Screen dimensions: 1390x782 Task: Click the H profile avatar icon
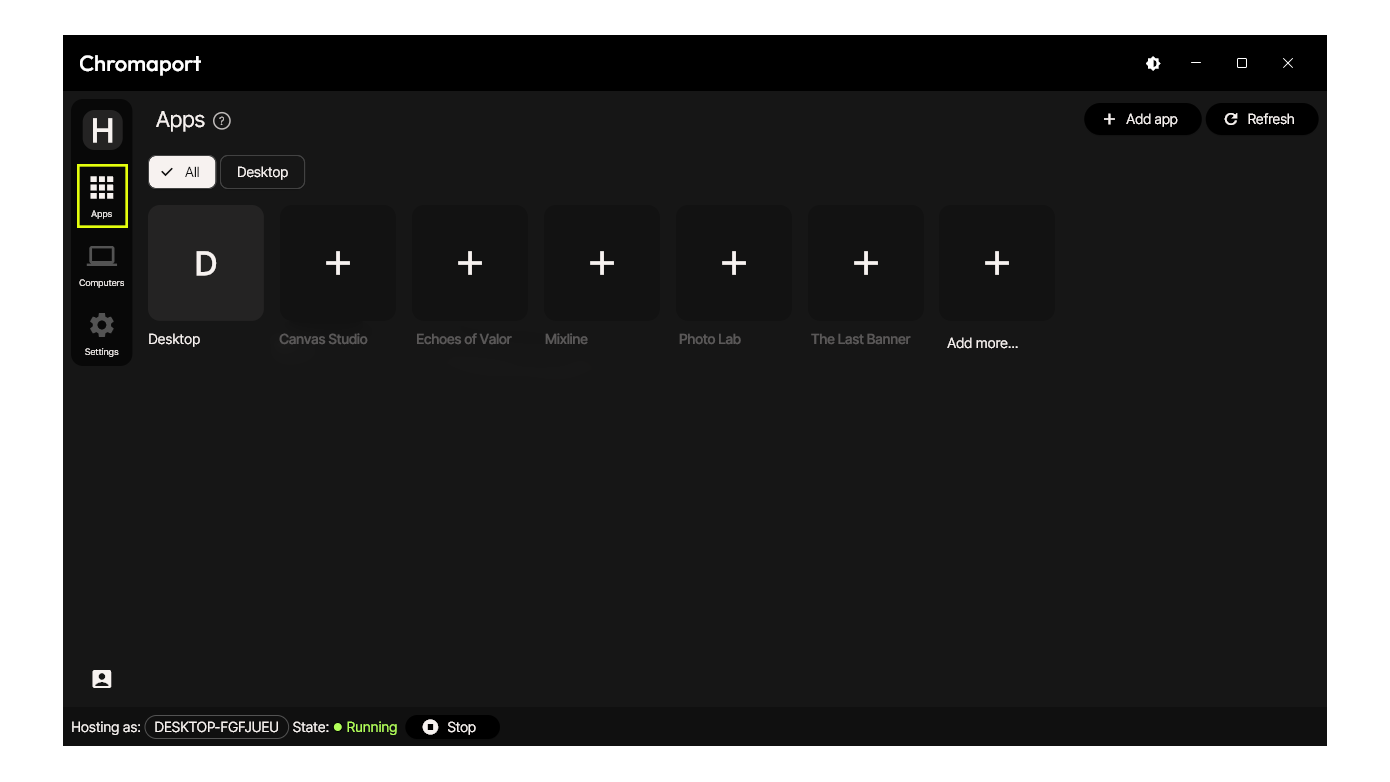(102, 130)
